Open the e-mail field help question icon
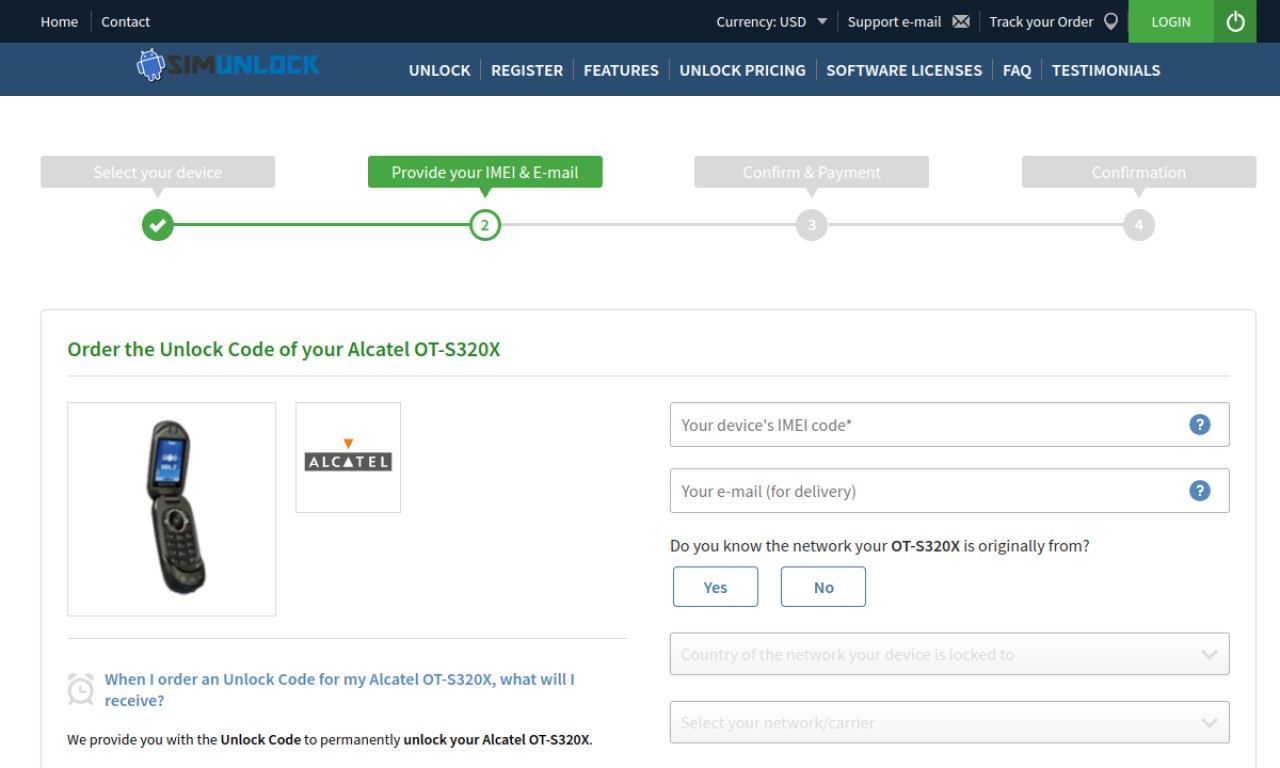 1200,491
